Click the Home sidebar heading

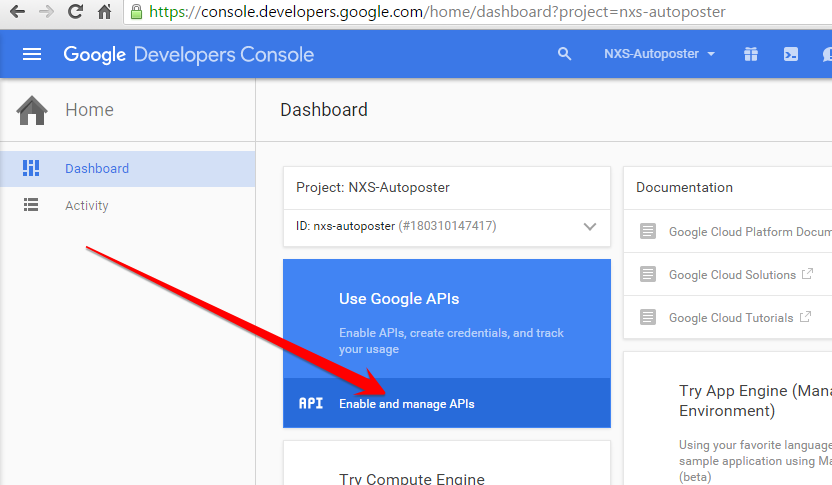(x=89, y=110)
